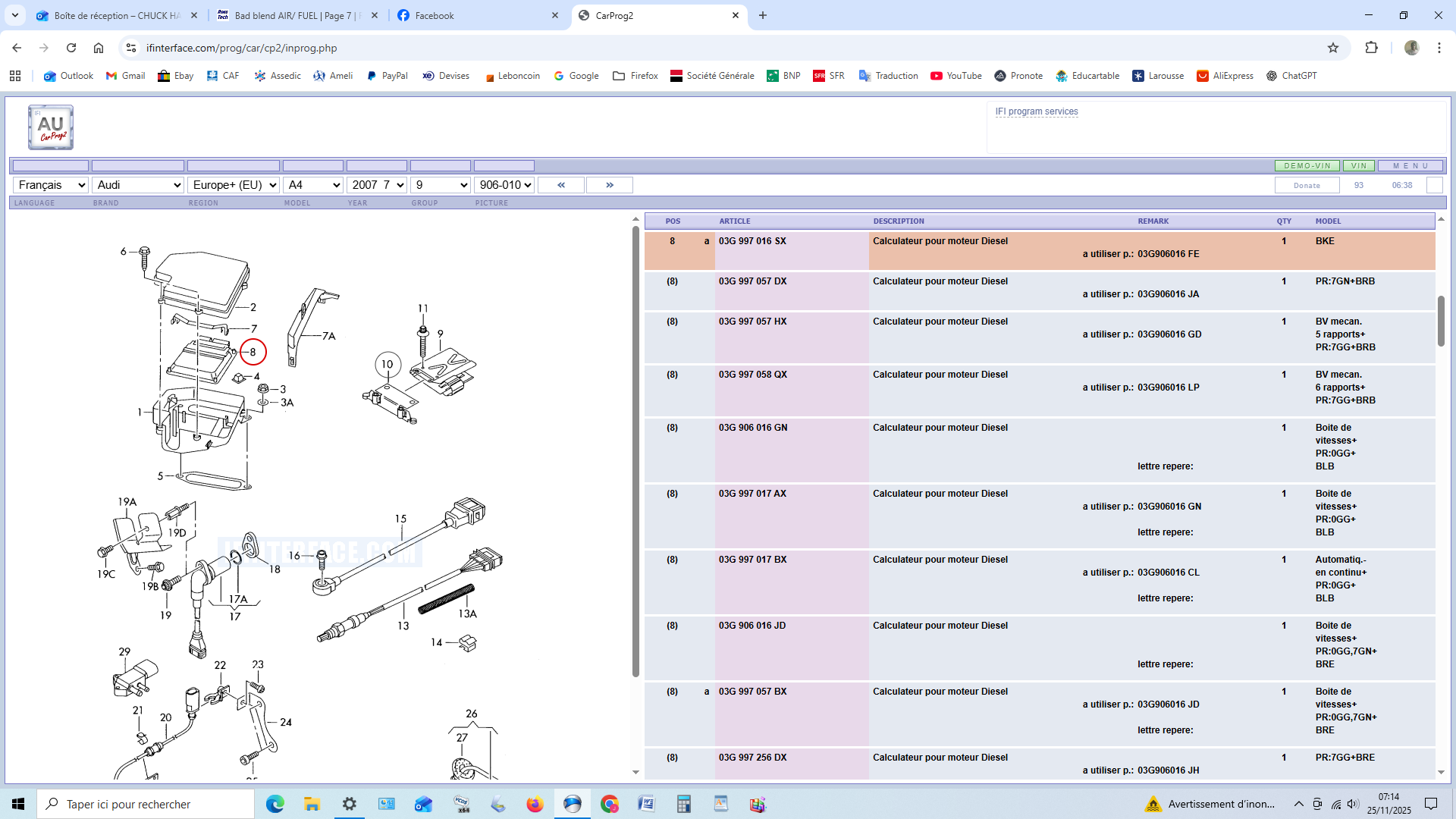Select the circled part 10 in the diagram

(x=388, y=365)
